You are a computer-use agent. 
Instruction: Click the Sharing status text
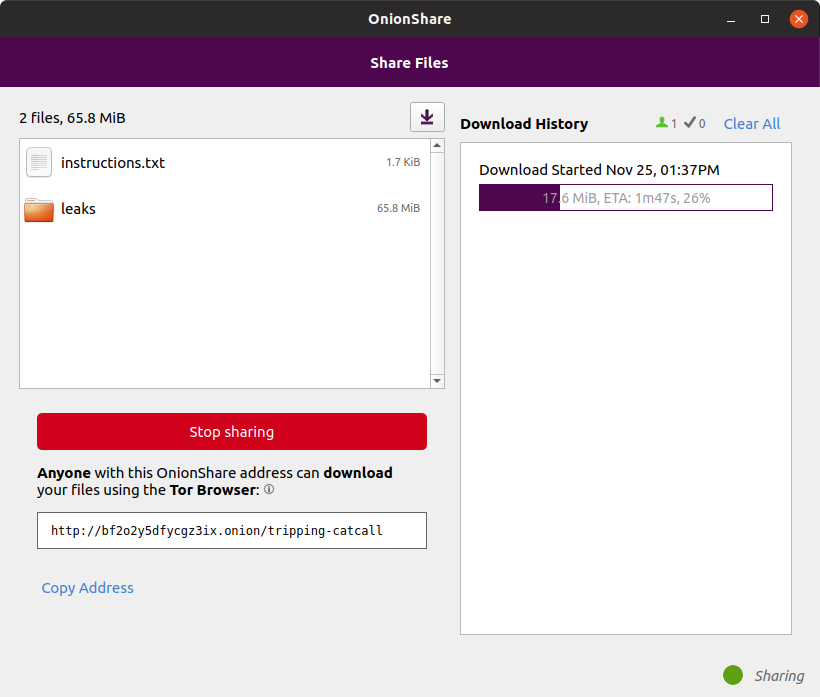(779, 676)
